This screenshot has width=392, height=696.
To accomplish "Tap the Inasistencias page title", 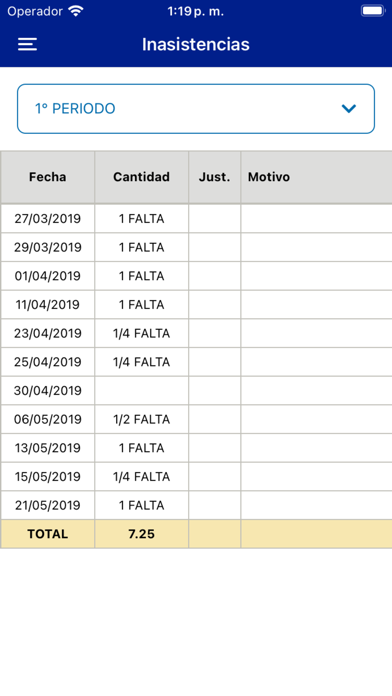I will (x=196, y=44).
